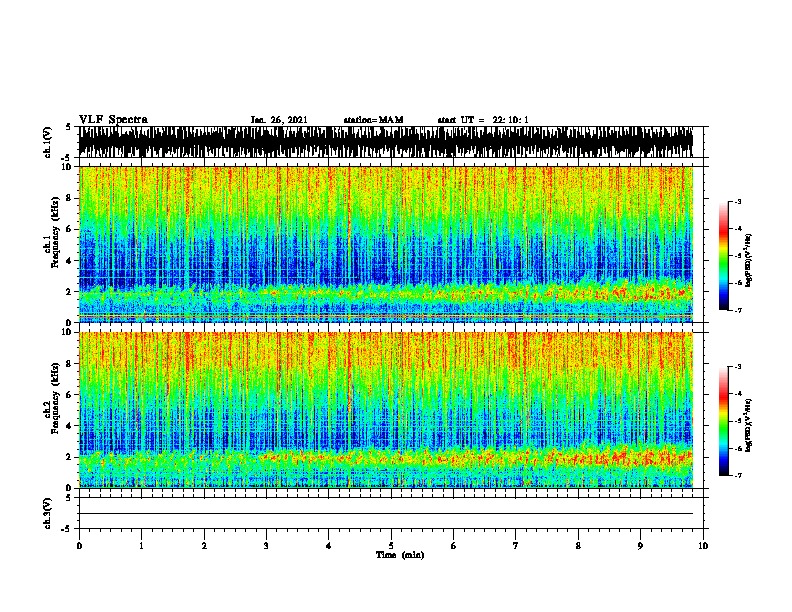This screenshot has width=792, height=612.
Task: Click time axis tick label '3'
Action: click(x=266, y=546)
